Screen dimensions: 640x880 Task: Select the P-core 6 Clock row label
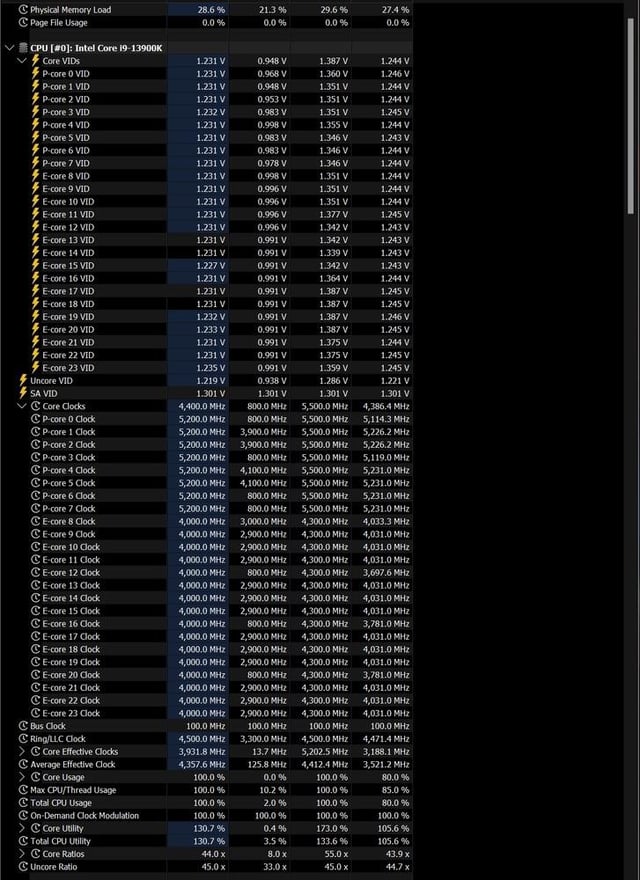(x=69, y=496)
